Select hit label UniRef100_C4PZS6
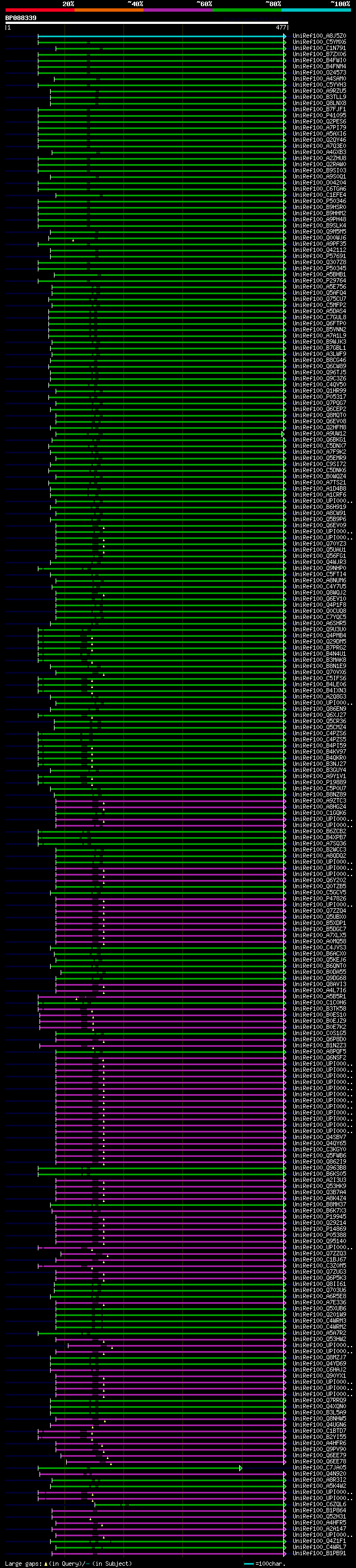356x1568 pixels. (319, 733)
